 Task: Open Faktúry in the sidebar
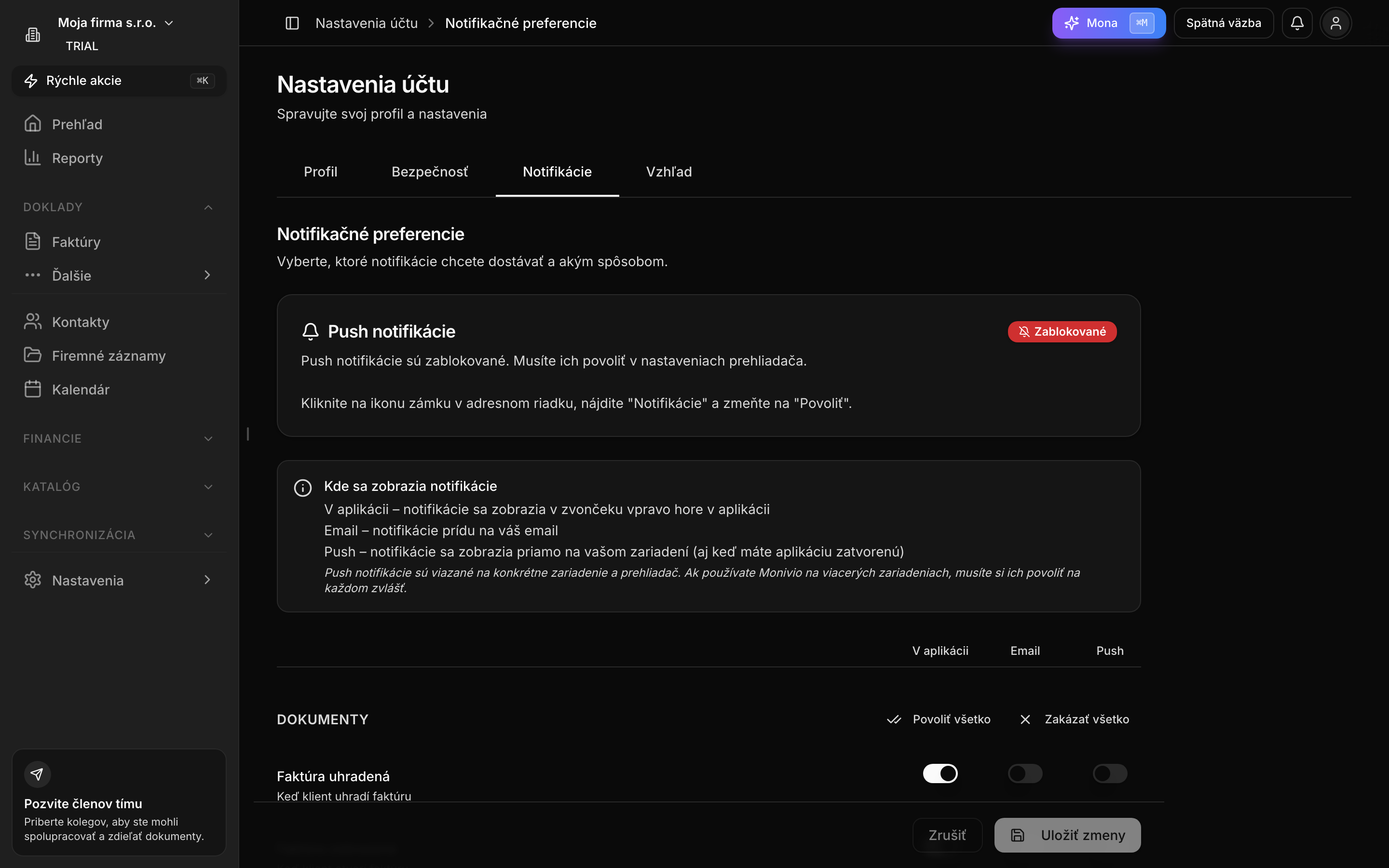point(119,242)
